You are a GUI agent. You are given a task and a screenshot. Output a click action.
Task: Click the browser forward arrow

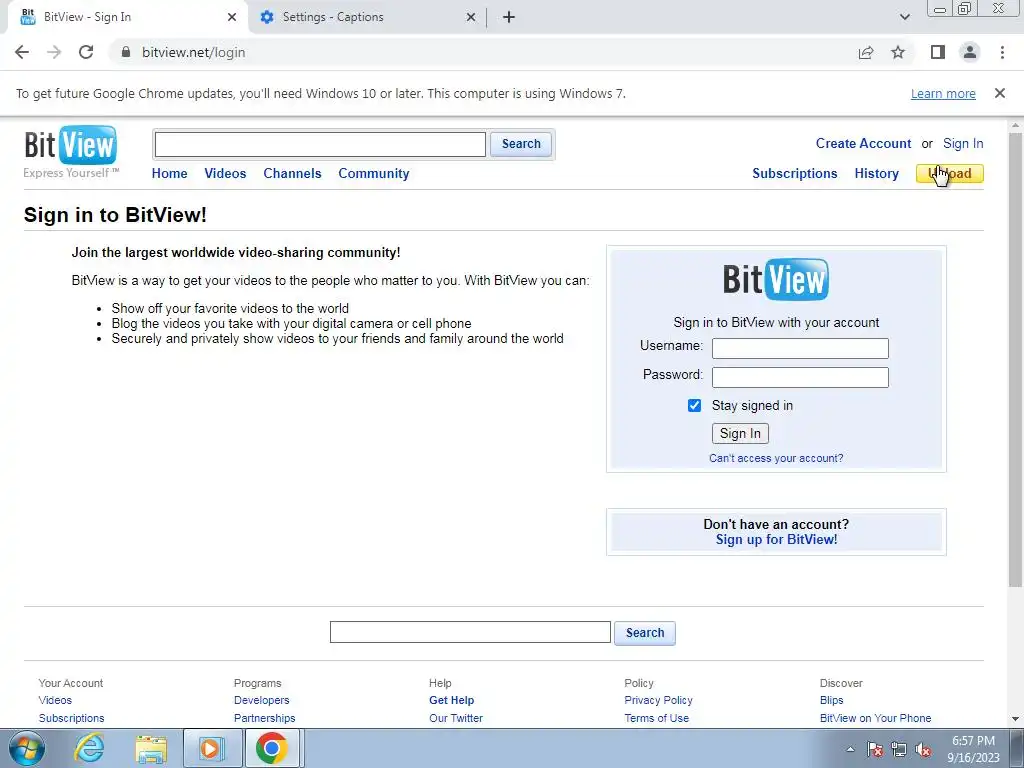point(54,52)
